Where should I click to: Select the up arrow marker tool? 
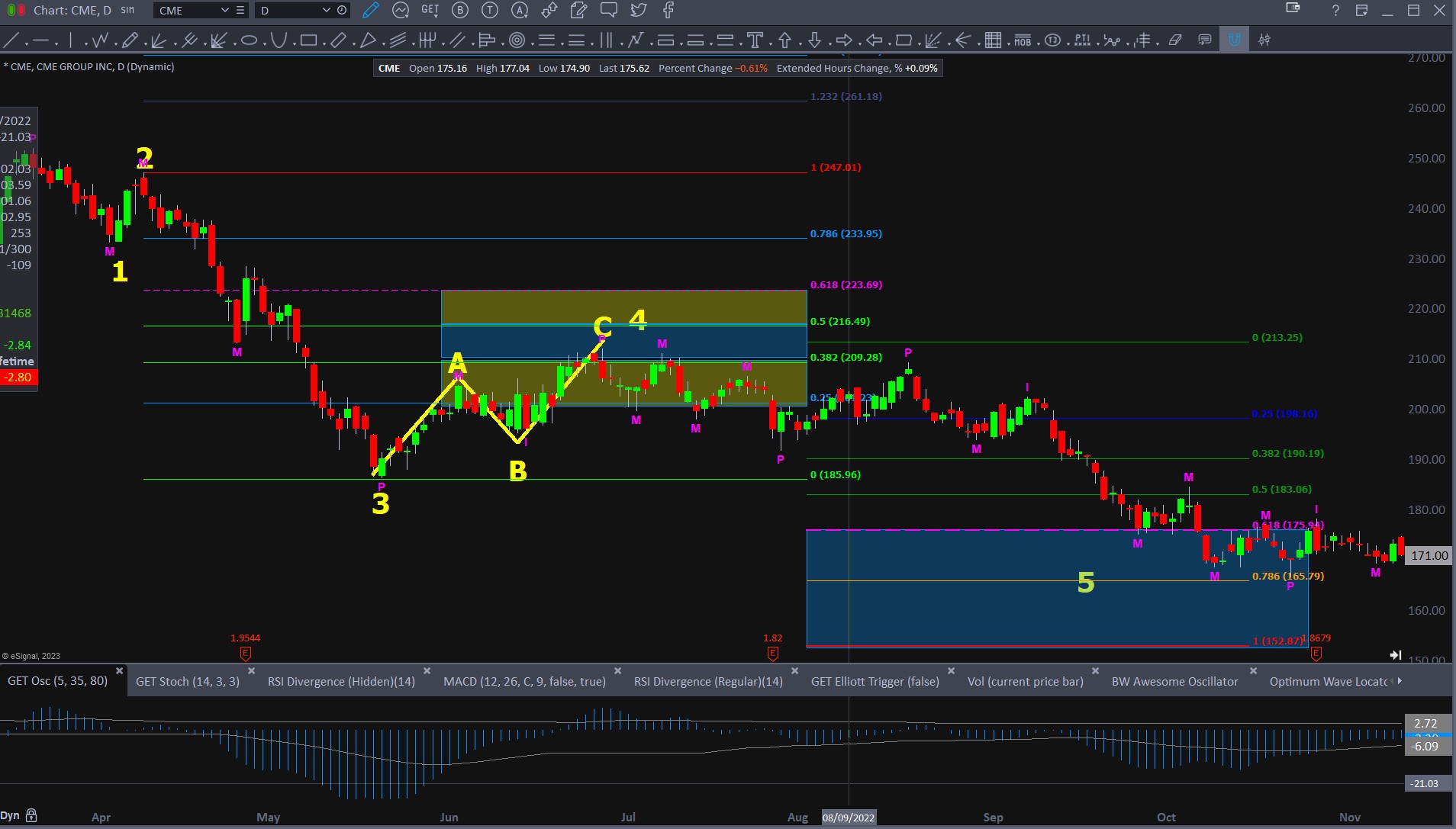(784, 40)
